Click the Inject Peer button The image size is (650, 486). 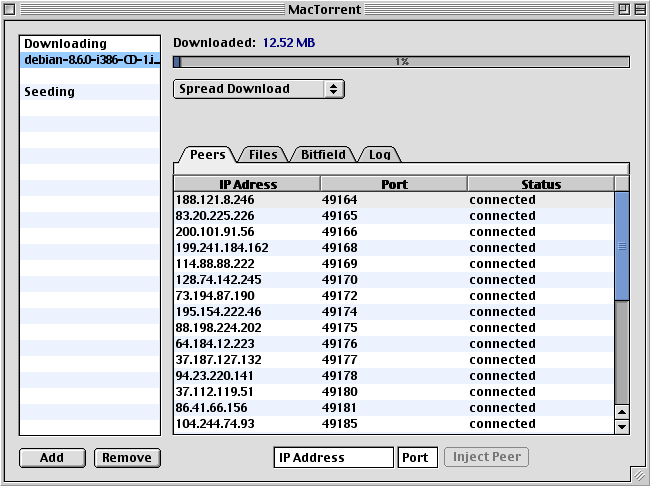click(x=487, y=457)
